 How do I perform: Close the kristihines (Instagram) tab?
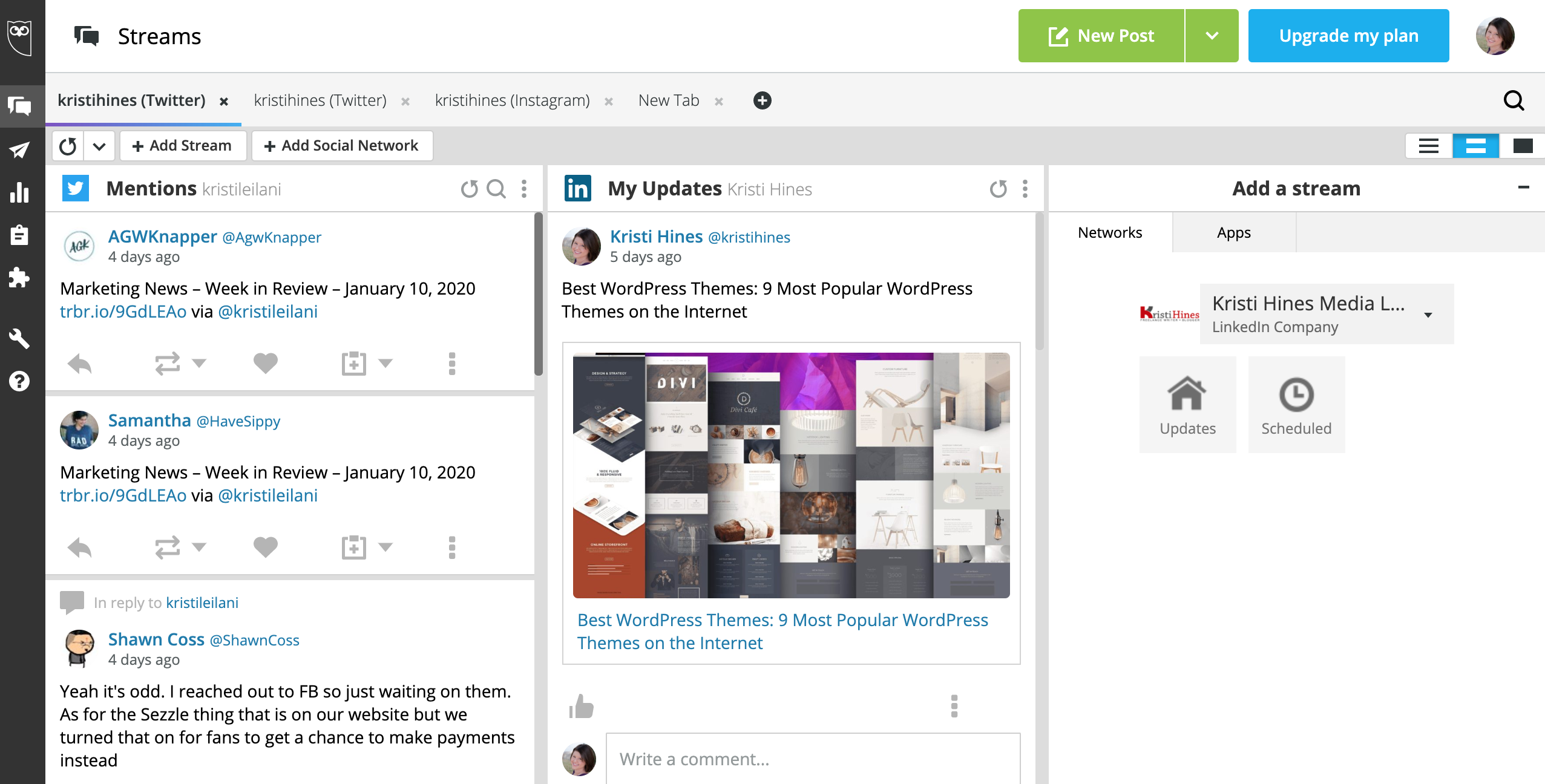tap(609, 102)
